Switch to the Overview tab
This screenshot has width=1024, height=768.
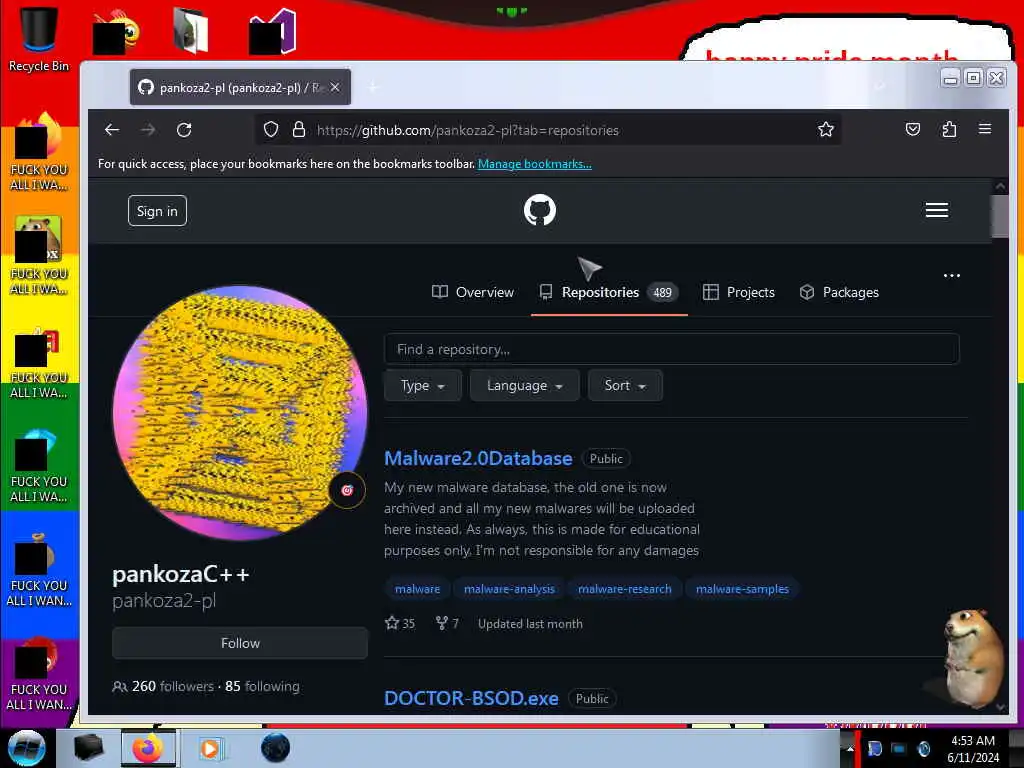pyautogui.click(x=473, y=292)
